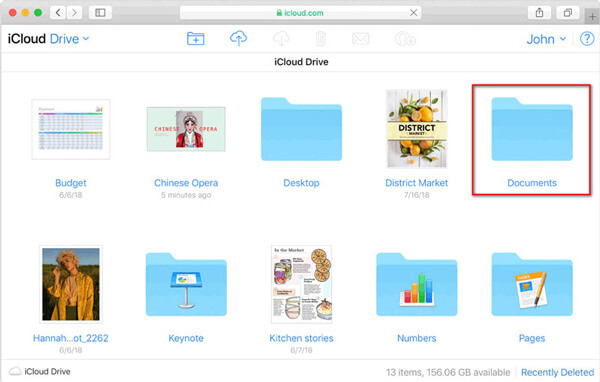This screenshot has height=382, width=600.
Task: Click the Add People share icon
Action: click(x=405, y=39)
